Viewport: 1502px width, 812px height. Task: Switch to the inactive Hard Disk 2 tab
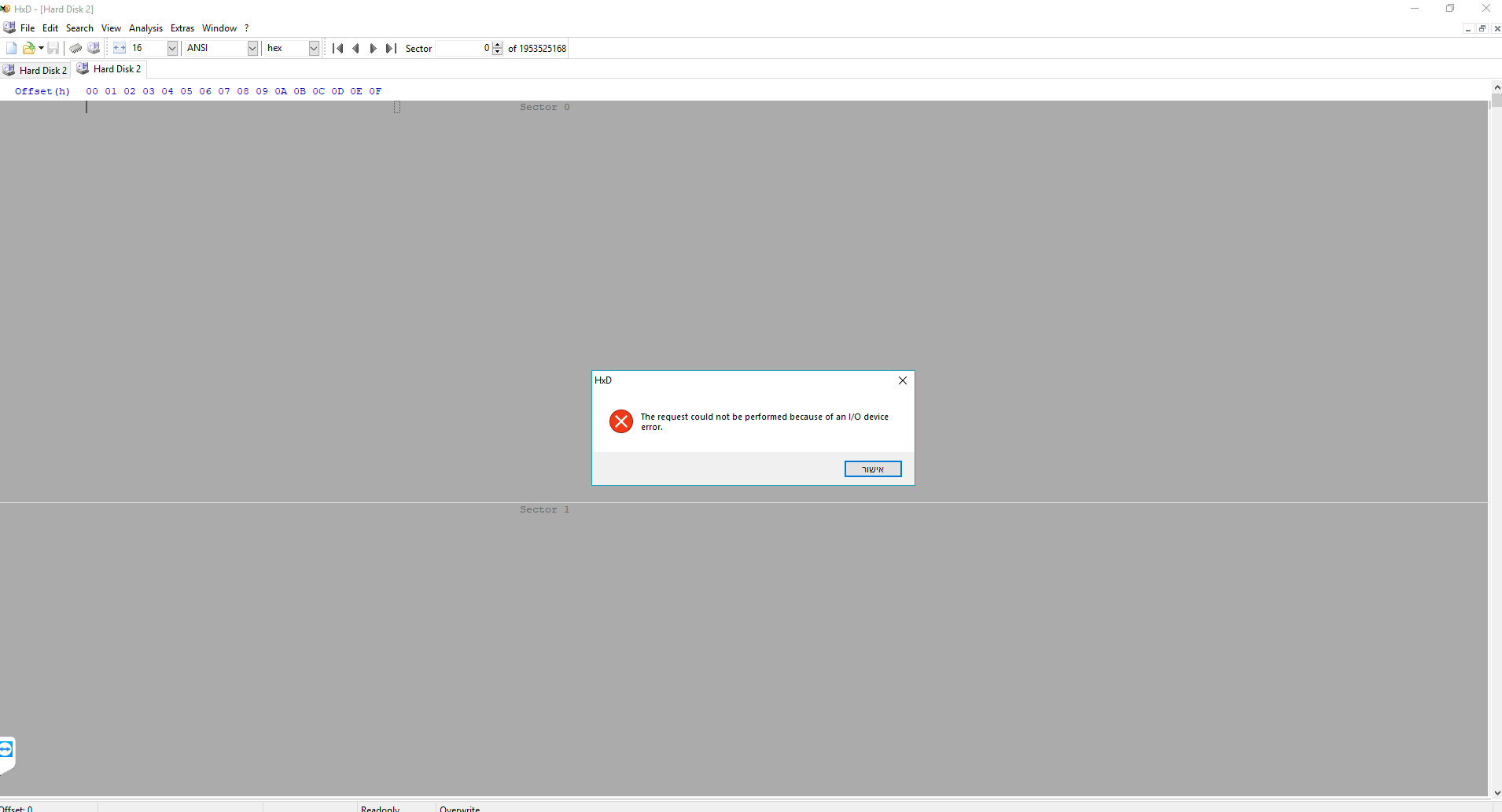pyautogui.click(x=35, y=70)
